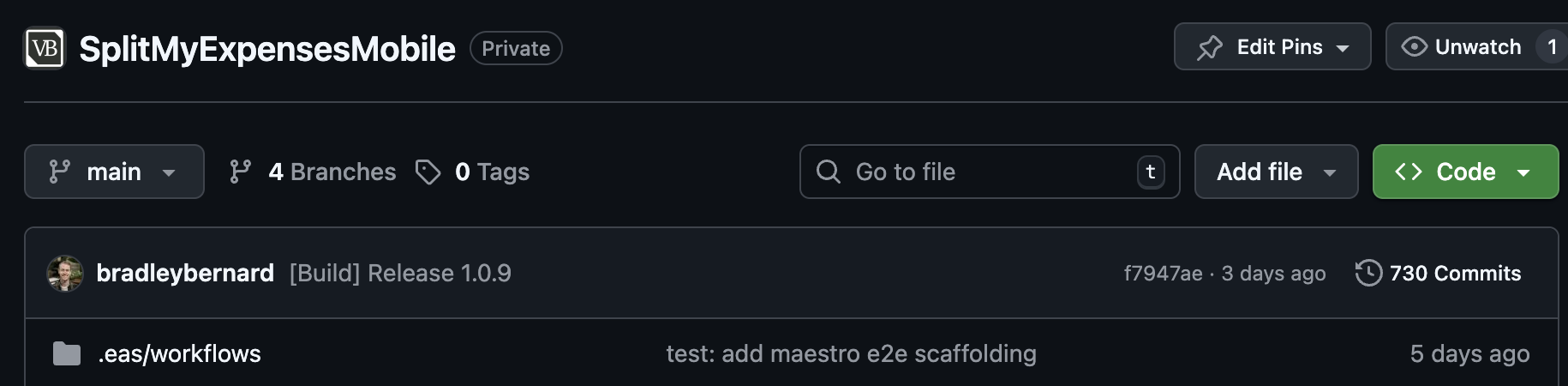Click the pin icon in Edit Pins
The image size is (1568, 386).
coord(1210,47)
